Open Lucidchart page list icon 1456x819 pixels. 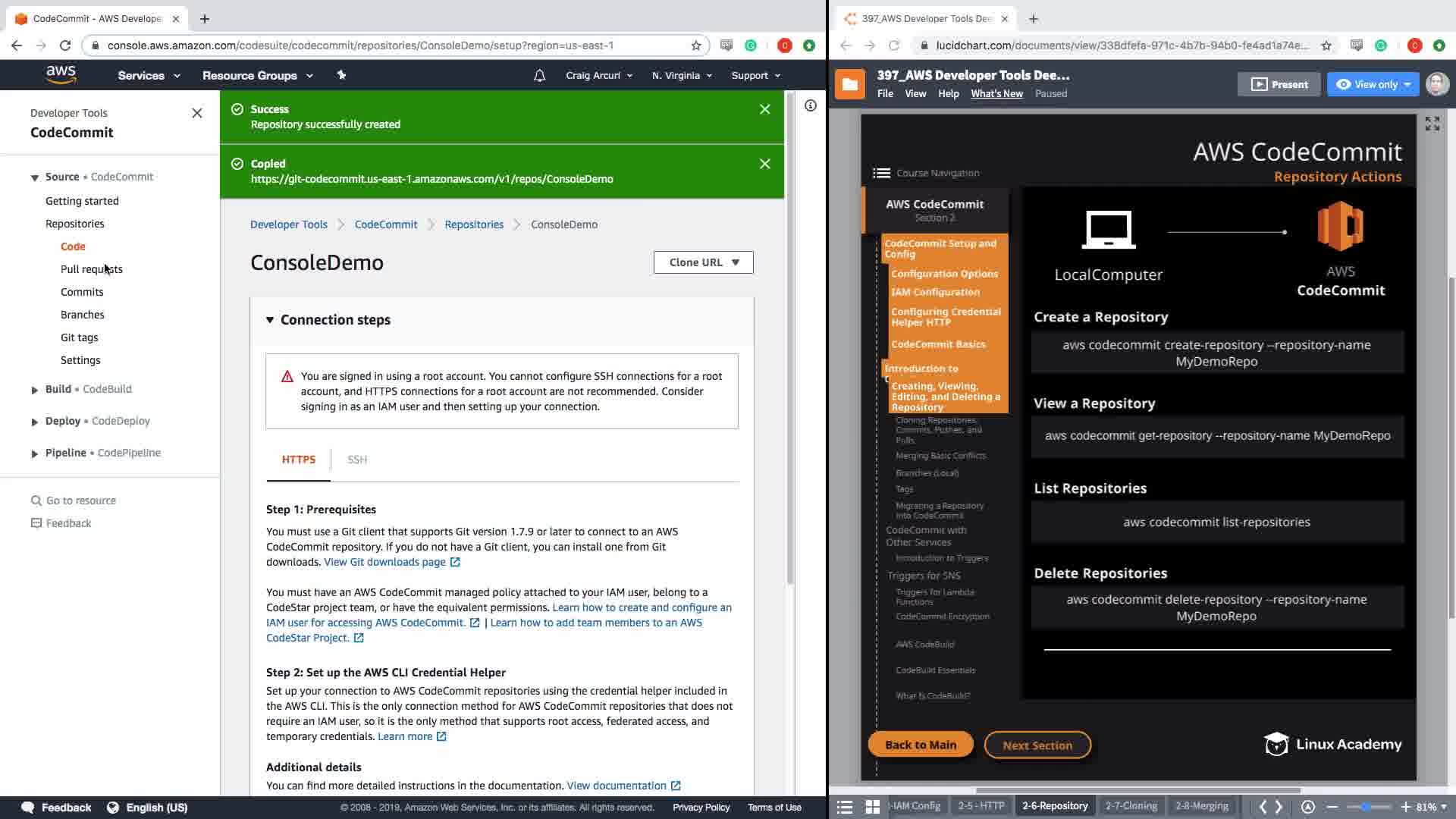(x=845, y=807)
